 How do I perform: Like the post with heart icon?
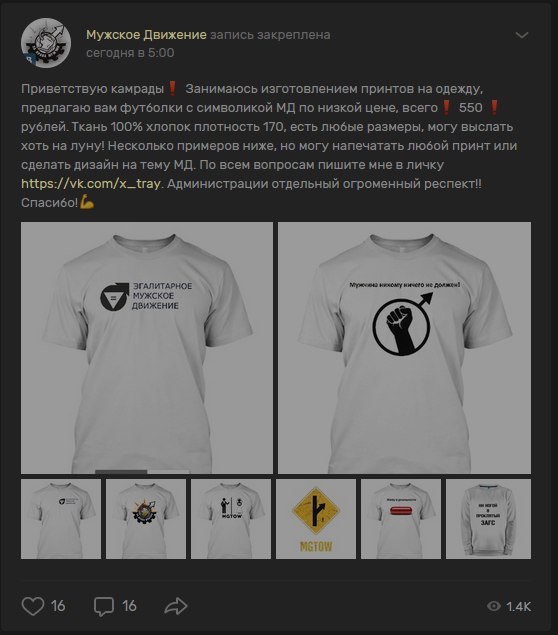[x=32, y=606]
